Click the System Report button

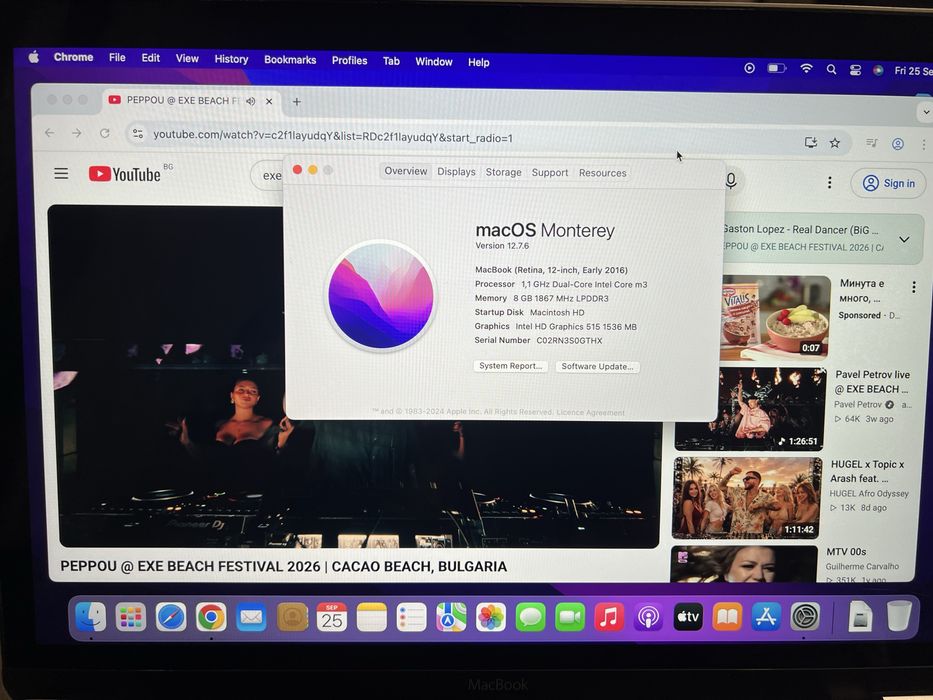click(511, 366)
